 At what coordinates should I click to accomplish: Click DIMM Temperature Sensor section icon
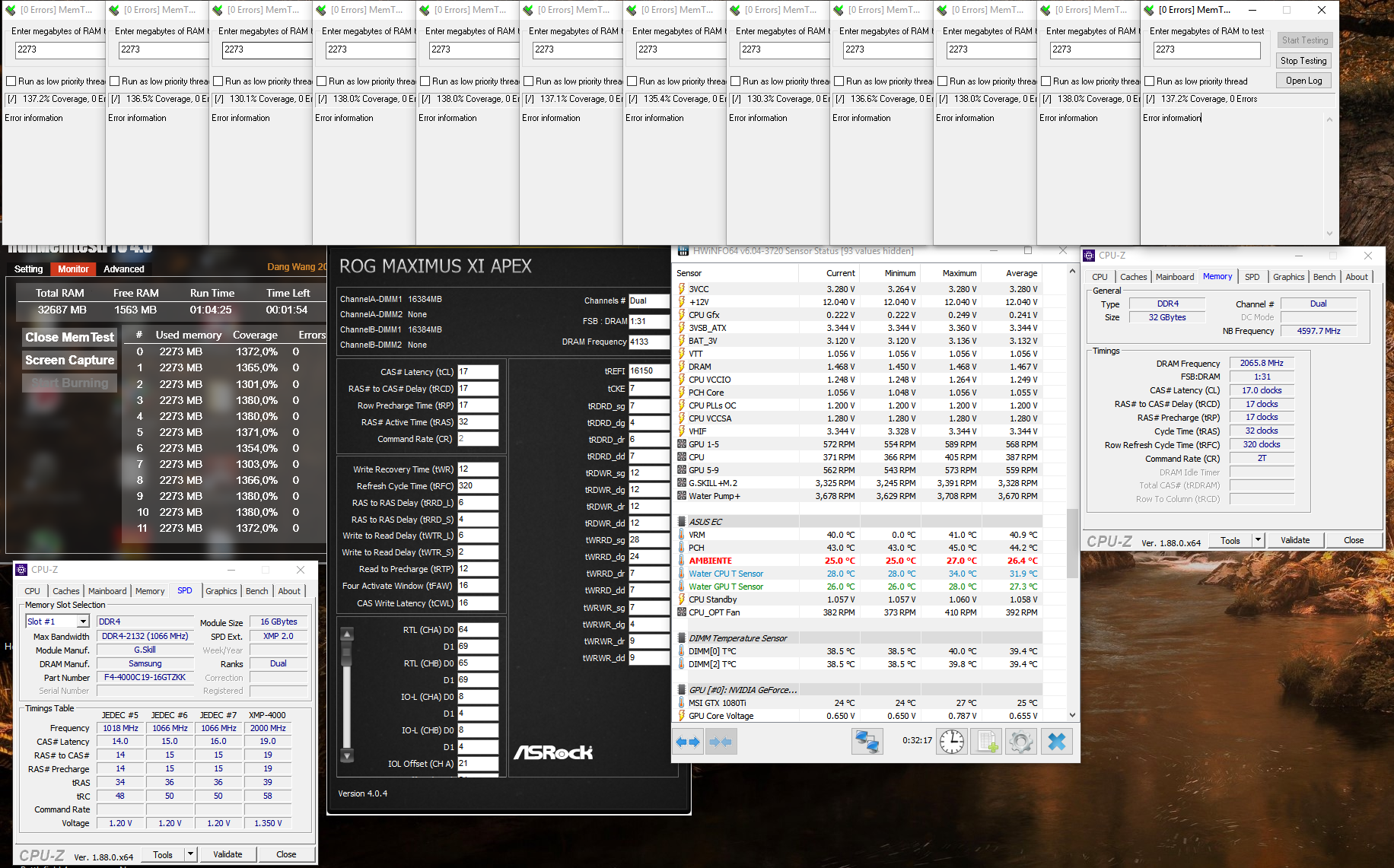(x=682, y=638)
